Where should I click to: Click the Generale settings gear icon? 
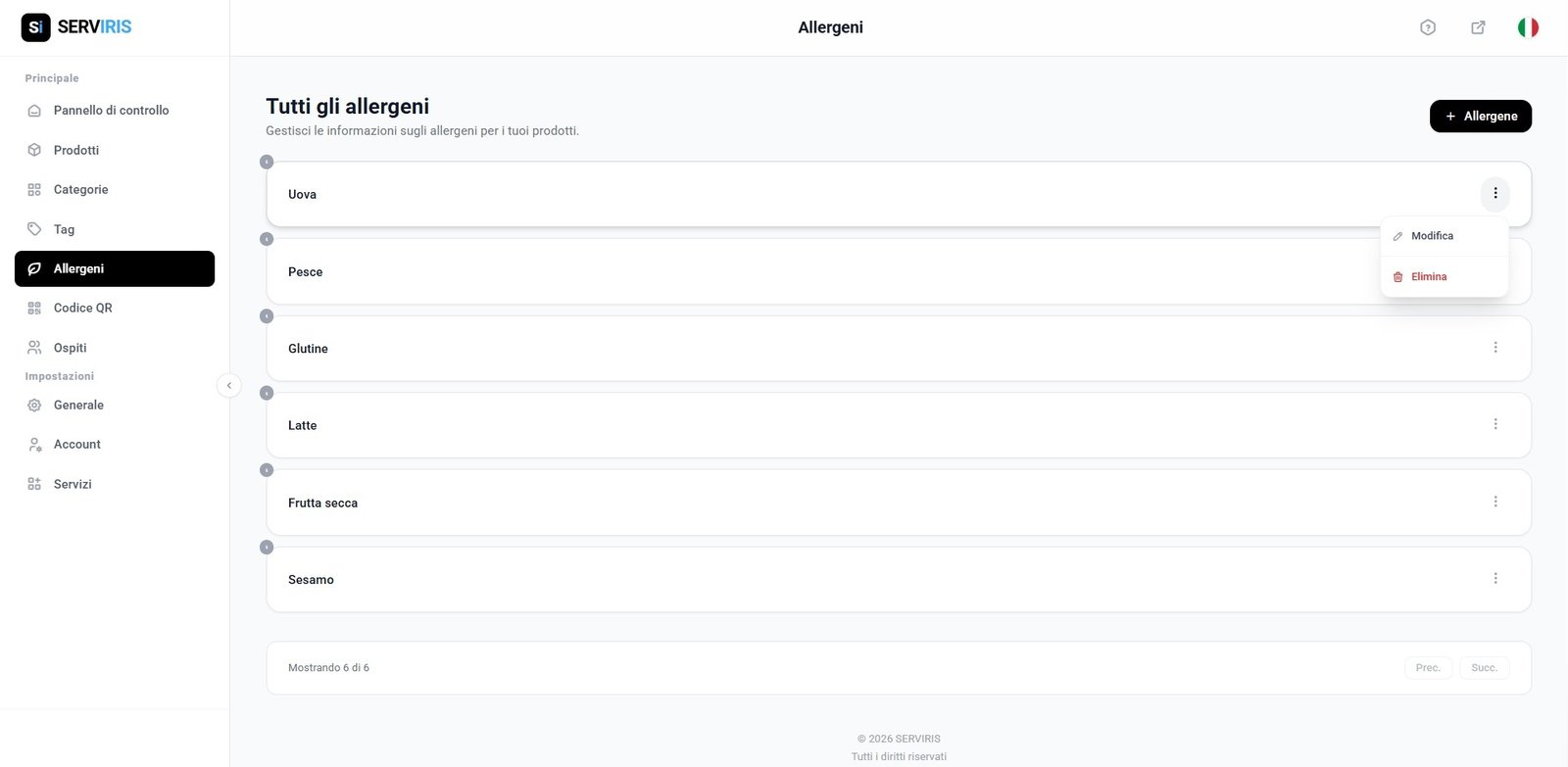click(x=34, y=405)
